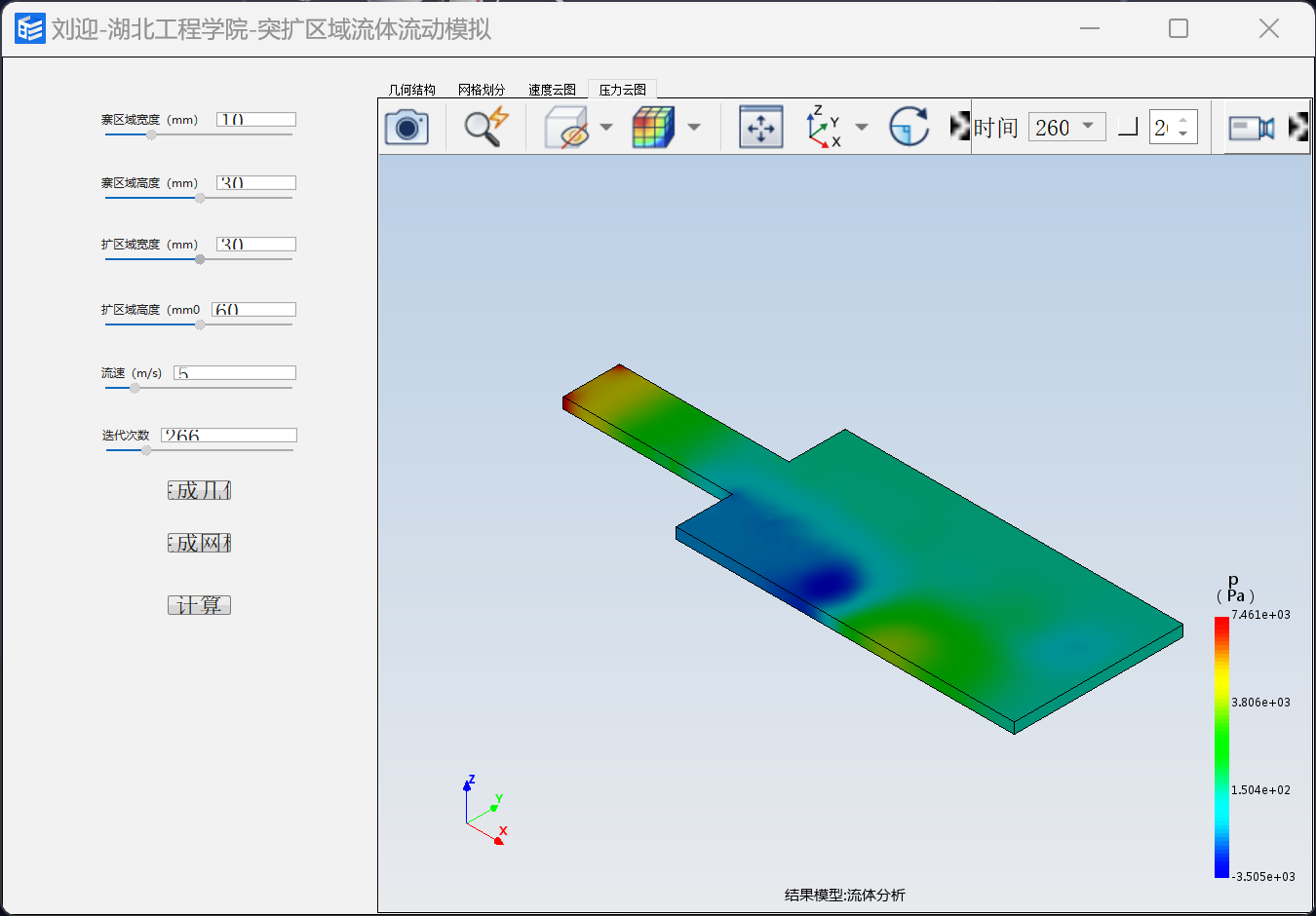Click the toolbar overflow arrow at far right
This screenshot has width=1316, height=916.
(1298, 127)
